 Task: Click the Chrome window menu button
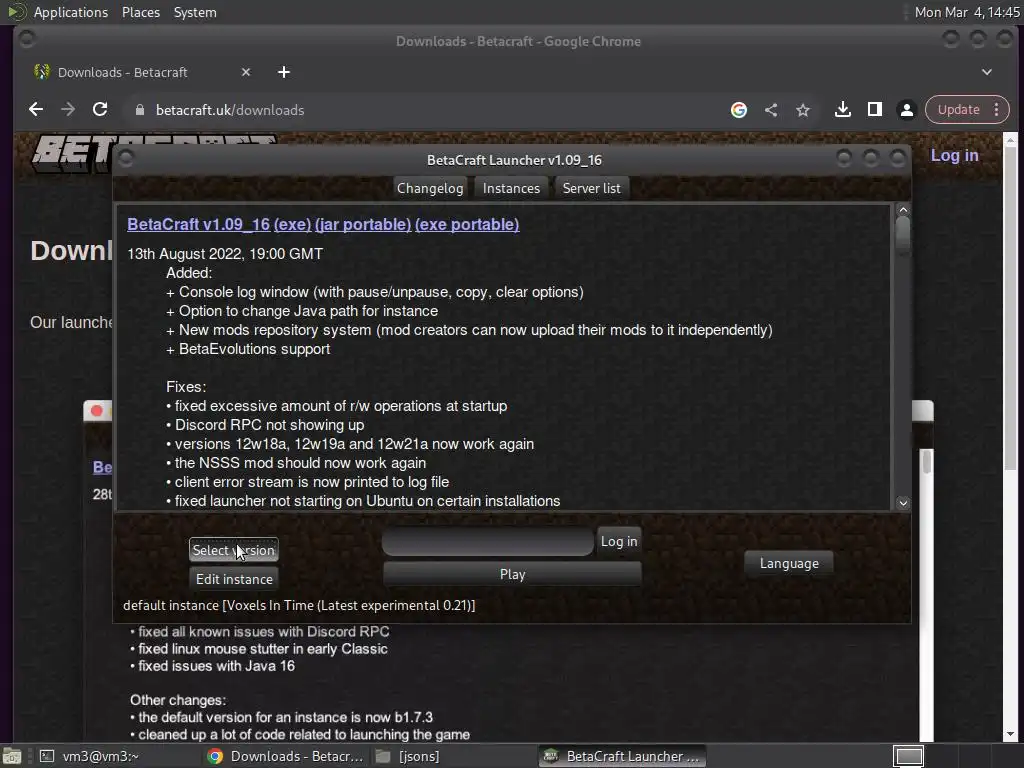(x=26, y=39)
